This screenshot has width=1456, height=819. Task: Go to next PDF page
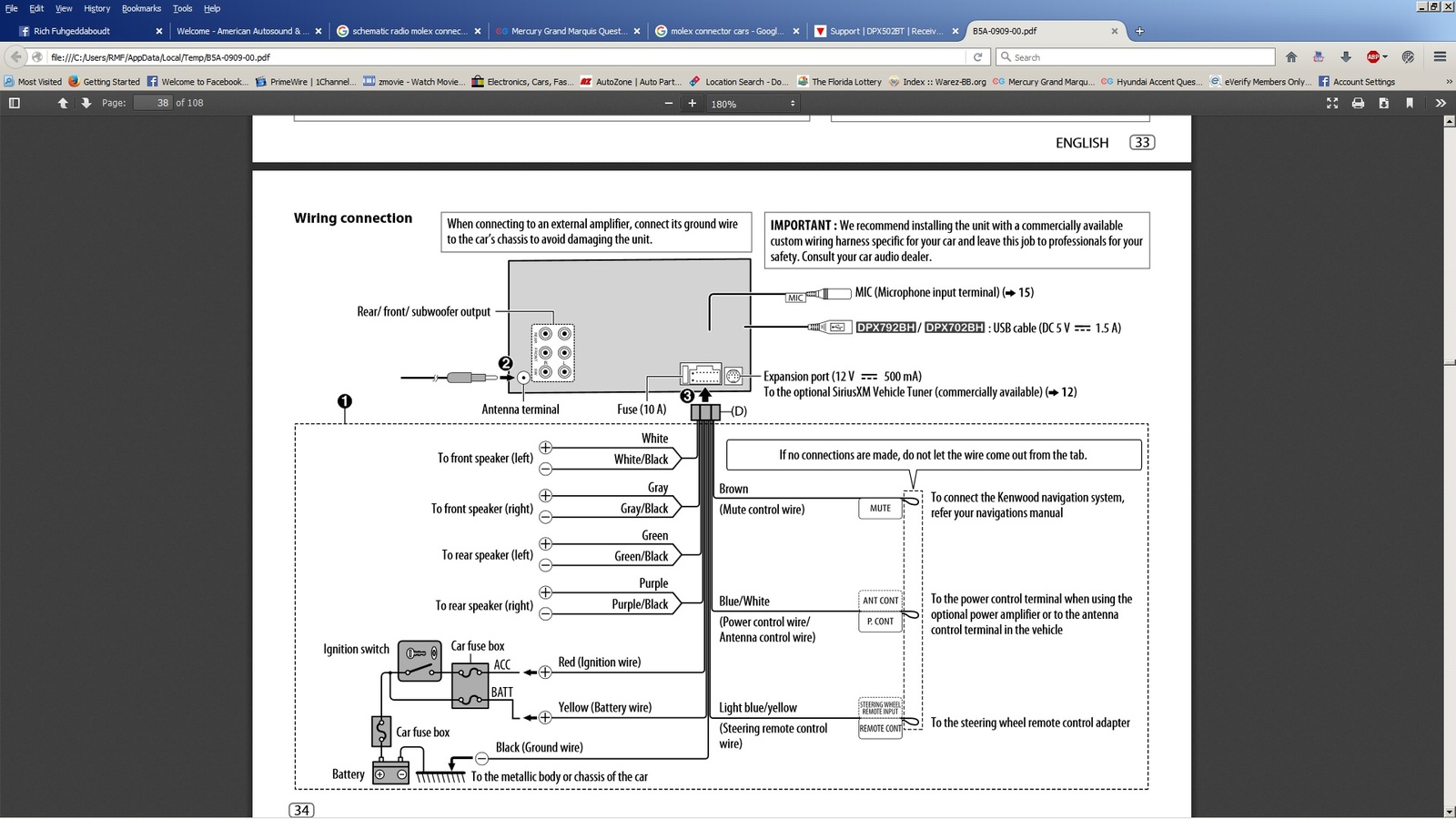86,103
